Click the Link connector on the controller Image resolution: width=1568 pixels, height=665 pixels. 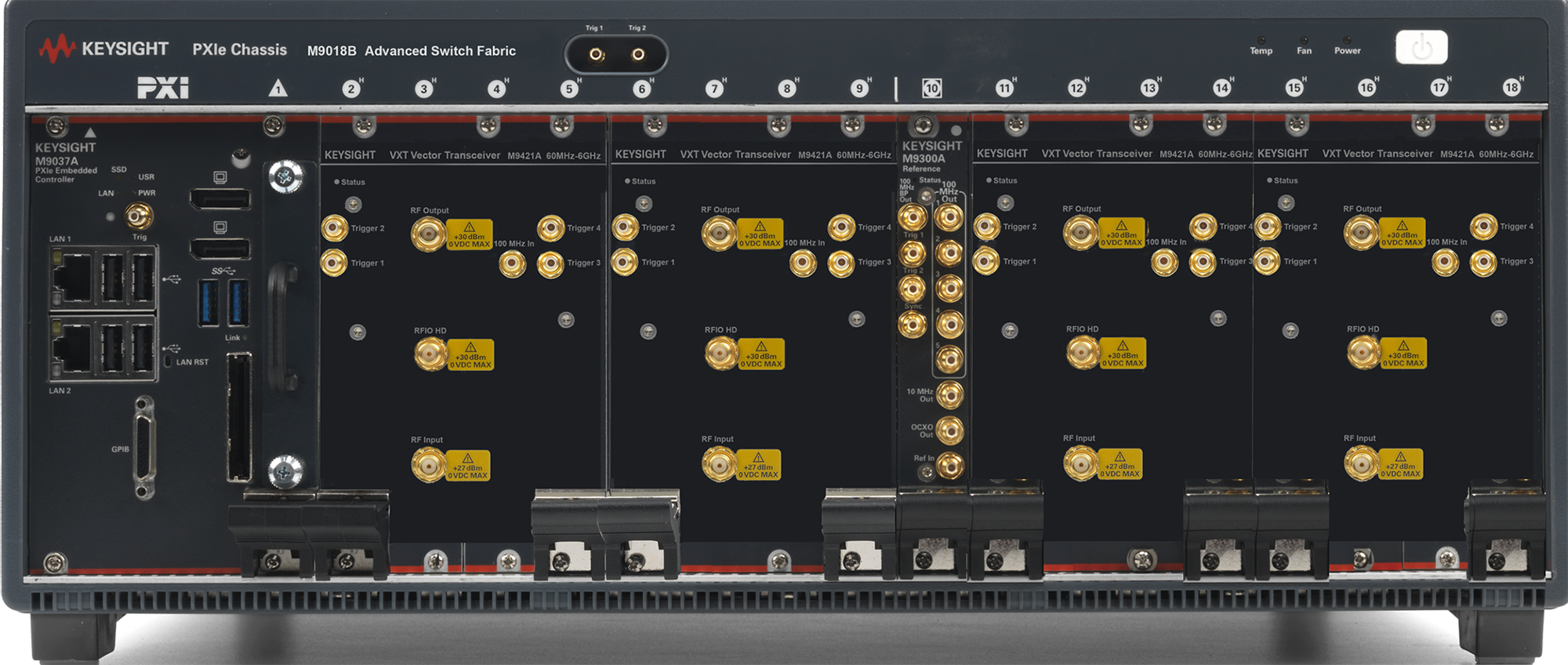point(239,417)
